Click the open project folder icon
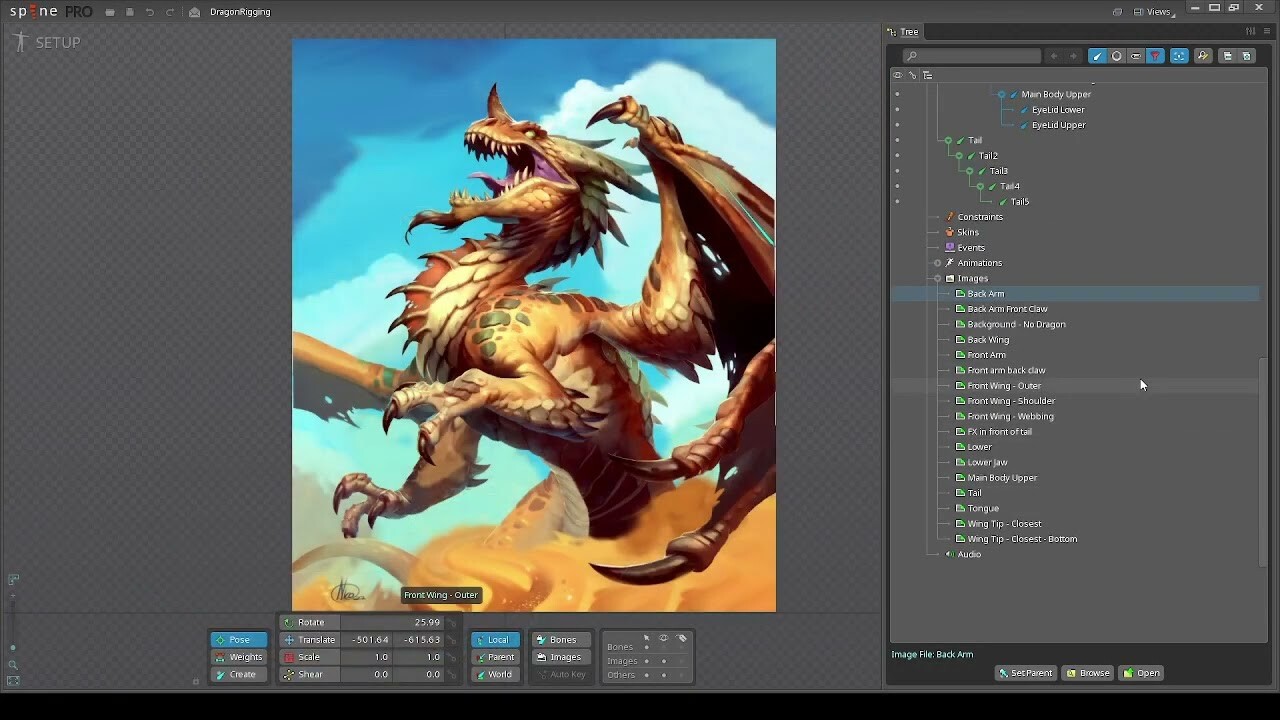 [110, 12]
